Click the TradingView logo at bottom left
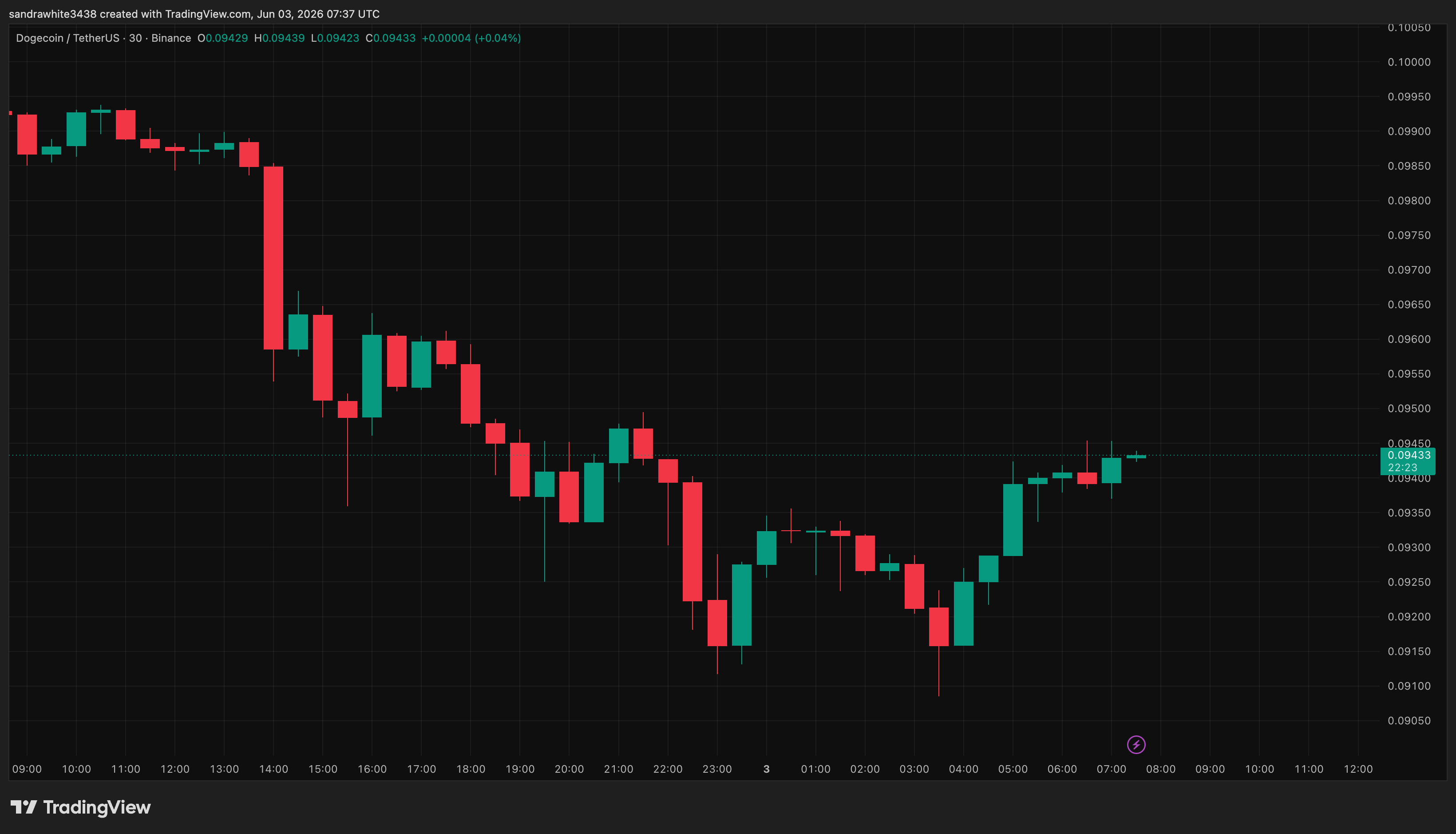 pos(81,807)
